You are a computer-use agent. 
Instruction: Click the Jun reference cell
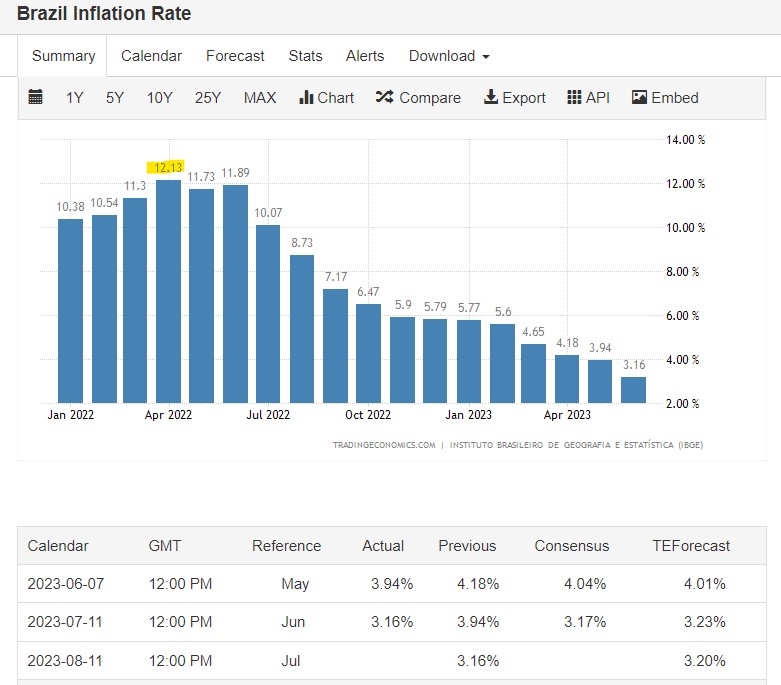(x=293, y=622)
